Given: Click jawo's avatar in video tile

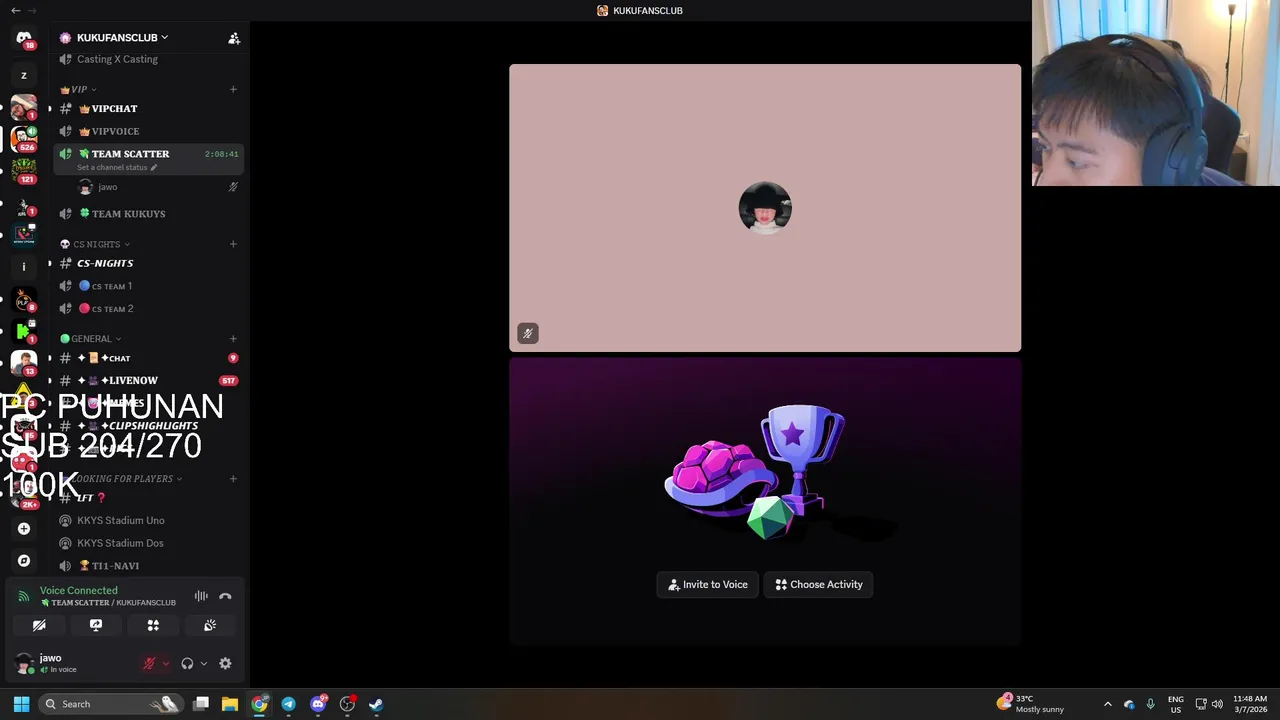Looking at the screenshot, I should [x=765, y=208].
